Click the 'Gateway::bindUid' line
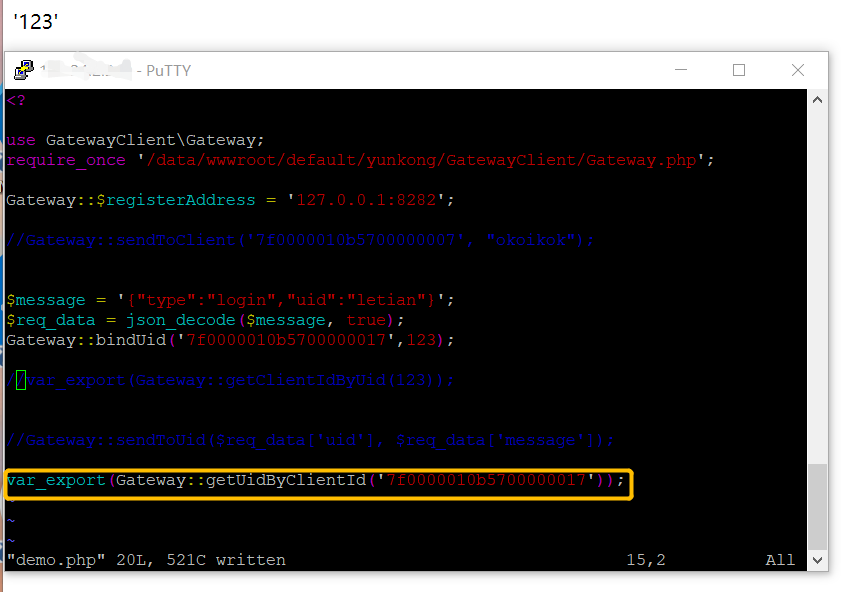This screenshot has height=592, width=841. tap(230, 340)
